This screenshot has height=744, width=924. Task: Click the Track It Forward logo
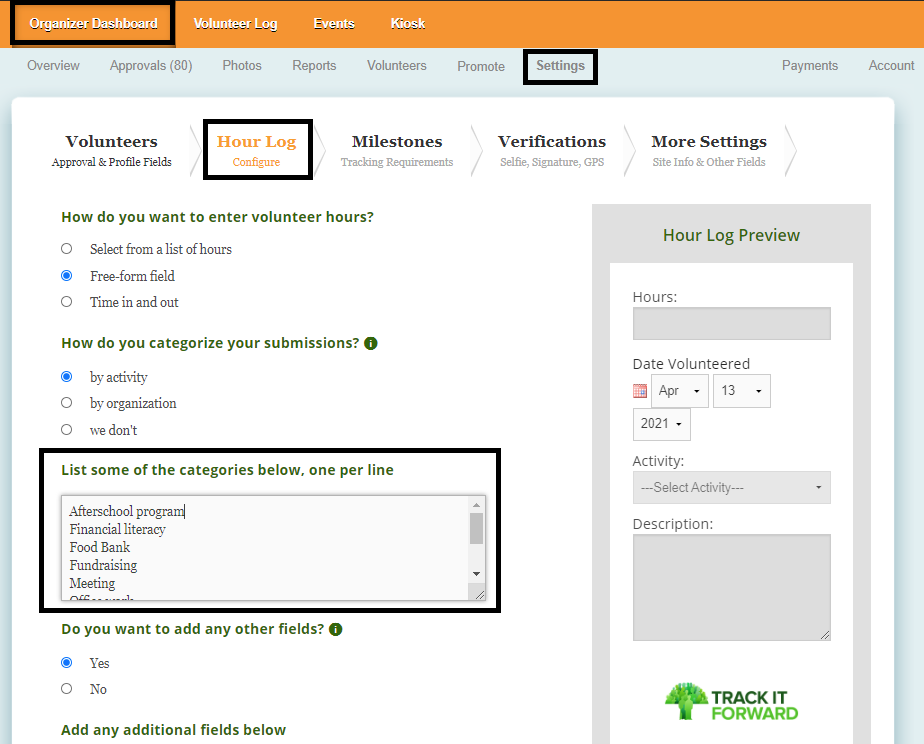coord(731,702)
